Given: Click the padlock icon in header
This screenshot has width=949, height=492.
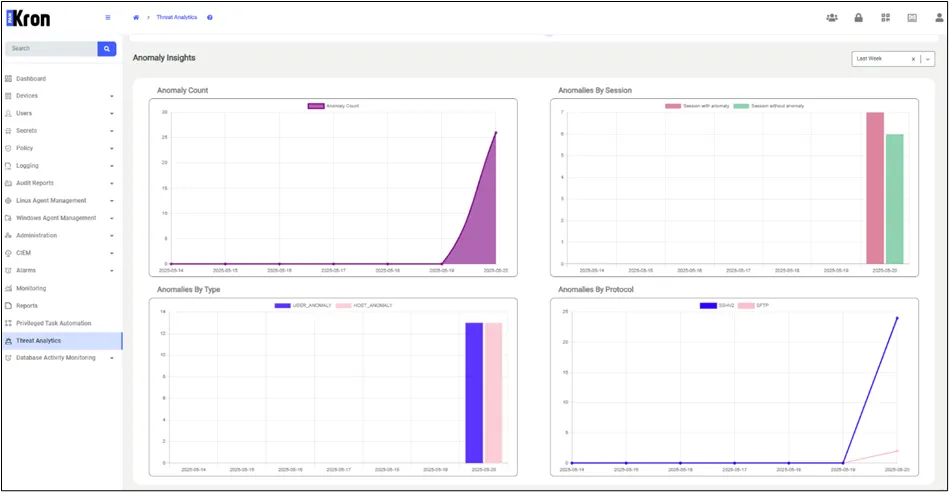Looking at the screenshot, I should 858,18.
